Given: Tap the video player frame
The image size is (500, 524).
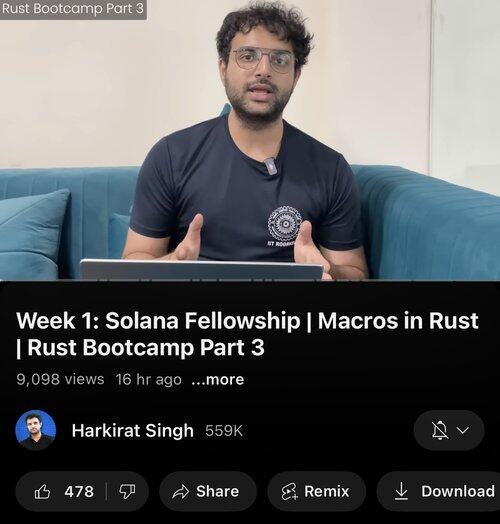Looking at the screenshot, I should [x=250, y=140].
